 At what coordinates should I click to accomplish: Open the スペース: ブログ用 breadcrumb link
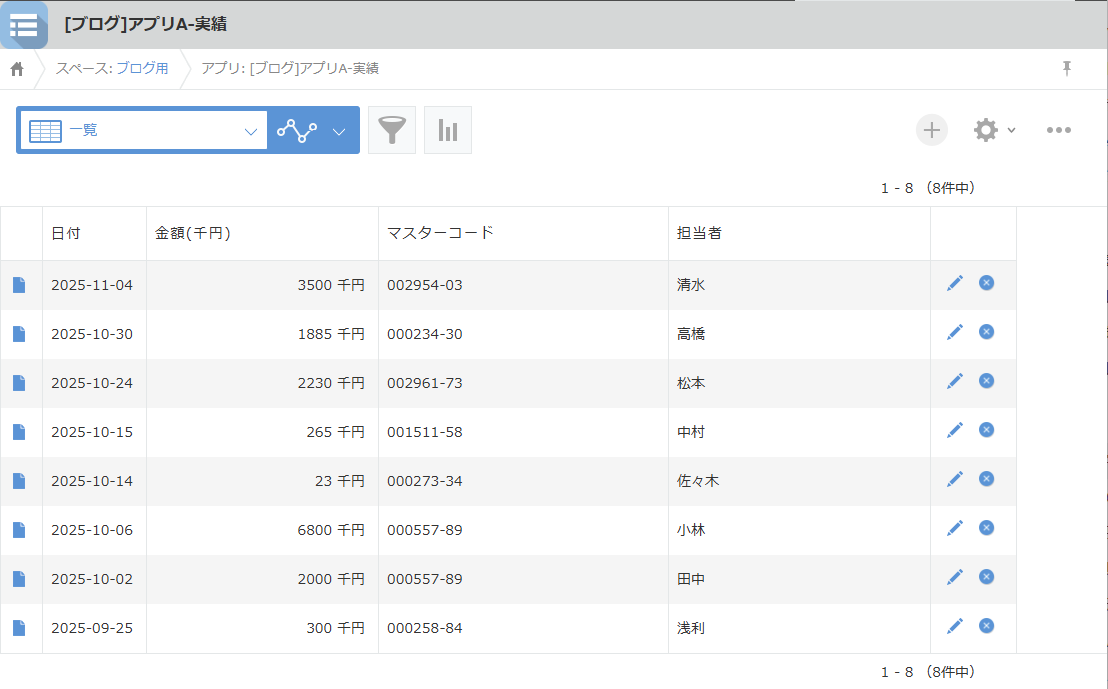tap(112, 69)
